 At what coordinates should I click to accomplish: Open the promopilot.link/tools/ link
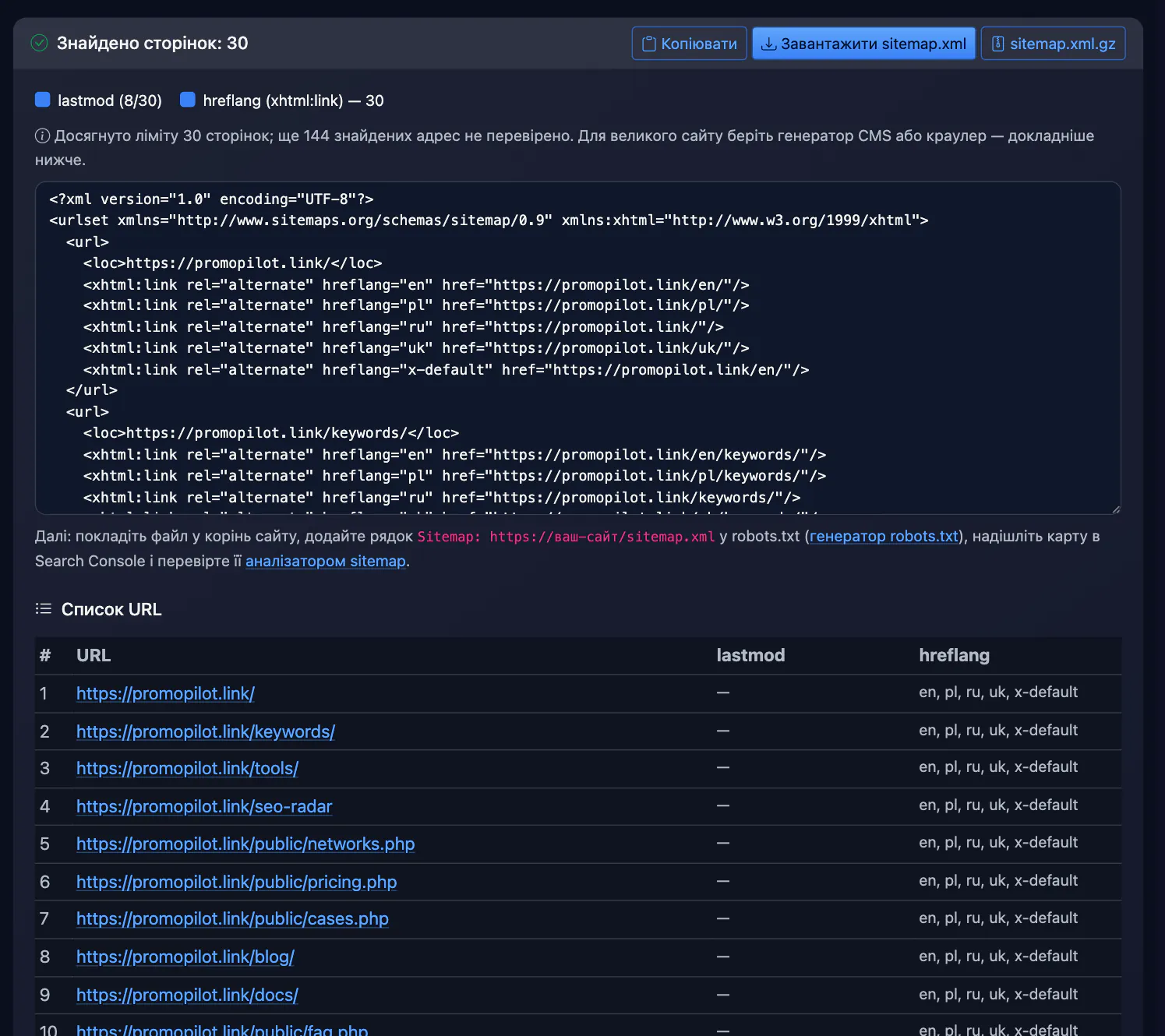point(187,769)
